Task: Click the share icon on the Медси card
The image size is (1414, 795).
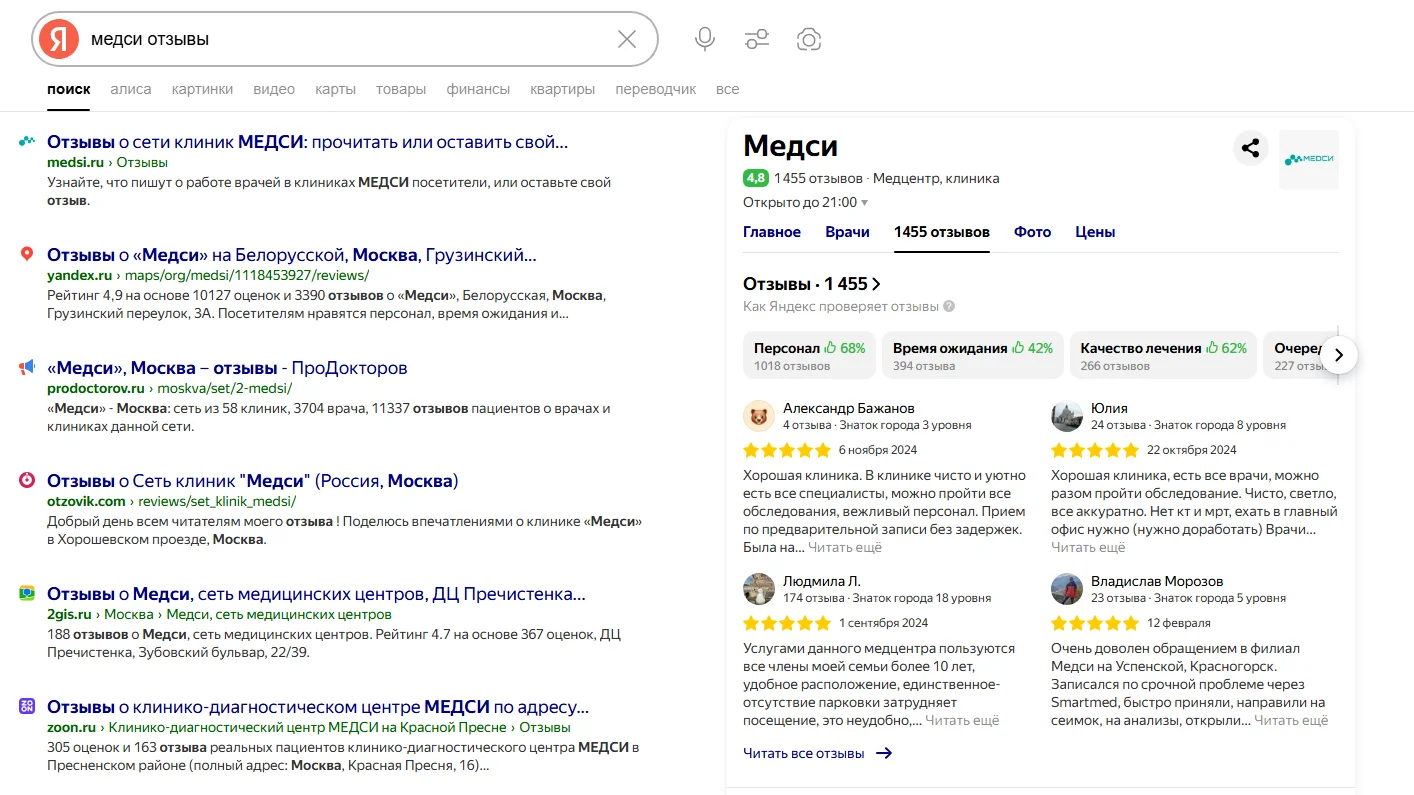Action: [1250, 147]
